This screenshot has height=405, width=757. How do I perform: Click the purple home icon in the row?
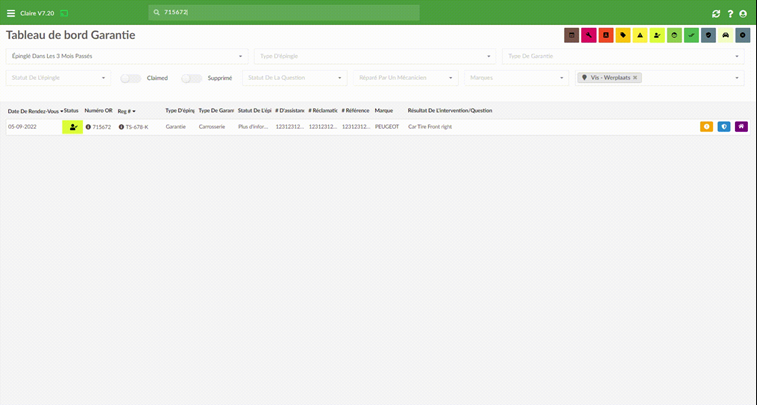[x=741, y=126]
